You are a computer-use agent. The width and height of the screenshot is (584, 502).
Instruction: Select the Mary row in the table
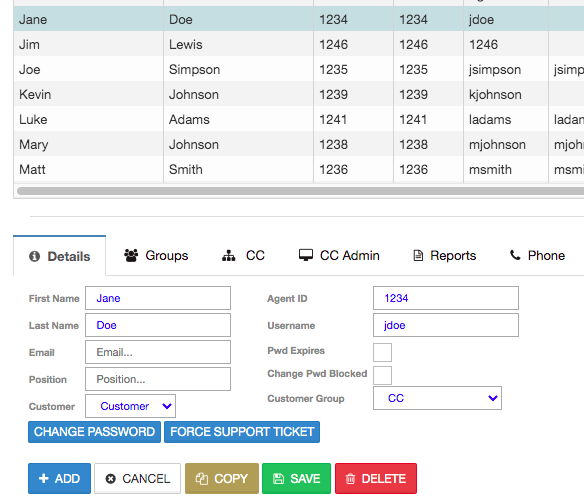coord(299,144)
